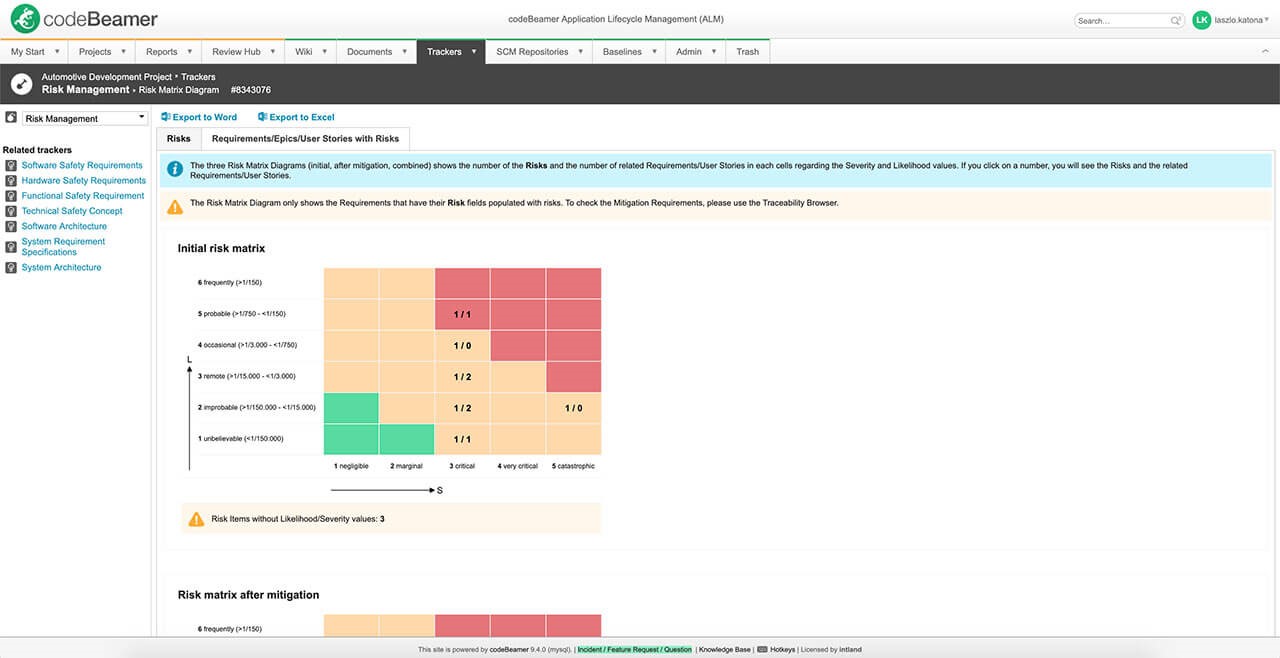The height and width of the screenshot is (658, 1280).
Task: Click the '5 catastrophic' severity label
Action: [x=574, y=466]
